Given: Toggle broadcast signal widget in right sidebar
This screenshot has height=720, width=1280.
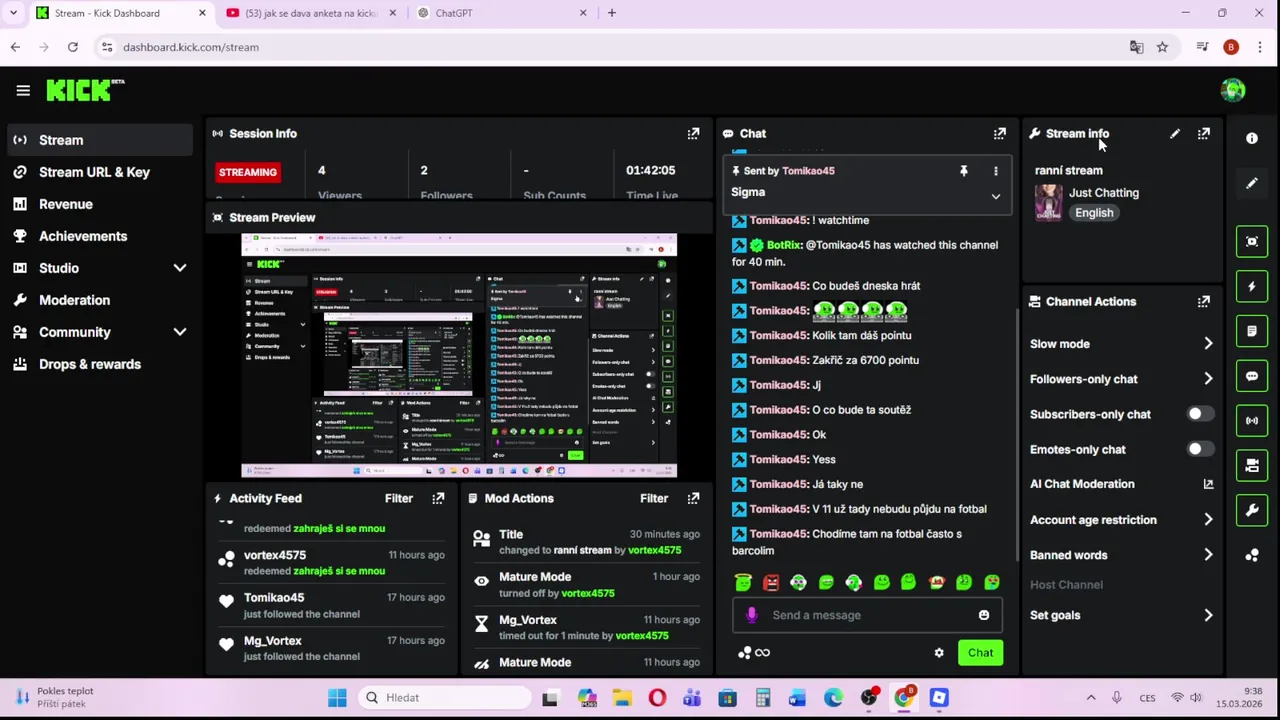Looking at the screenshot, I should tap(1252, 421).
